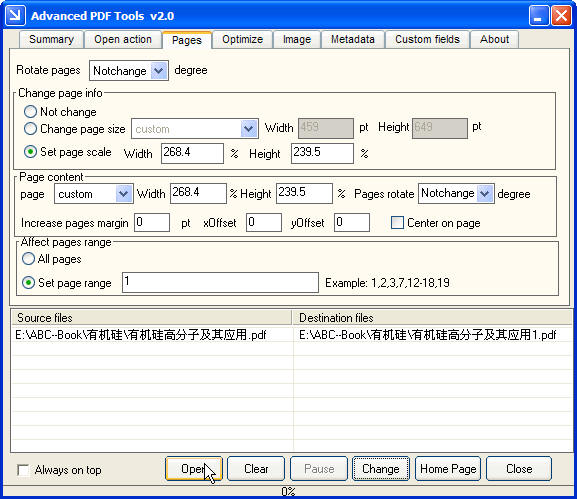Image resolution: width=577 pixels, height=499 pixels.
Task: Edit the page range text field
Action: (x=220, y=283)
